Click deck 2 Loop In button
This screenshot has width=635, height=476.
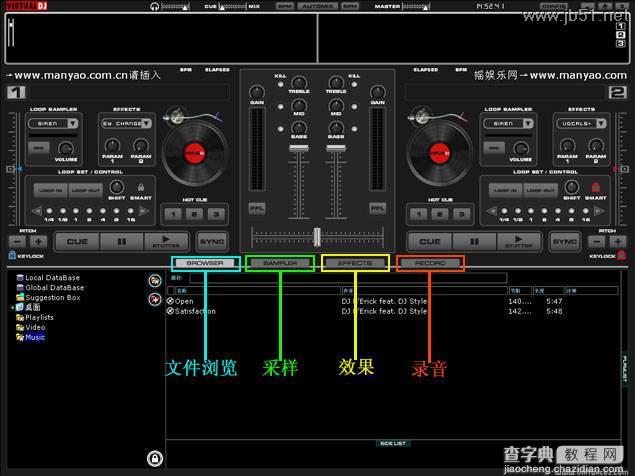[505, 190]
